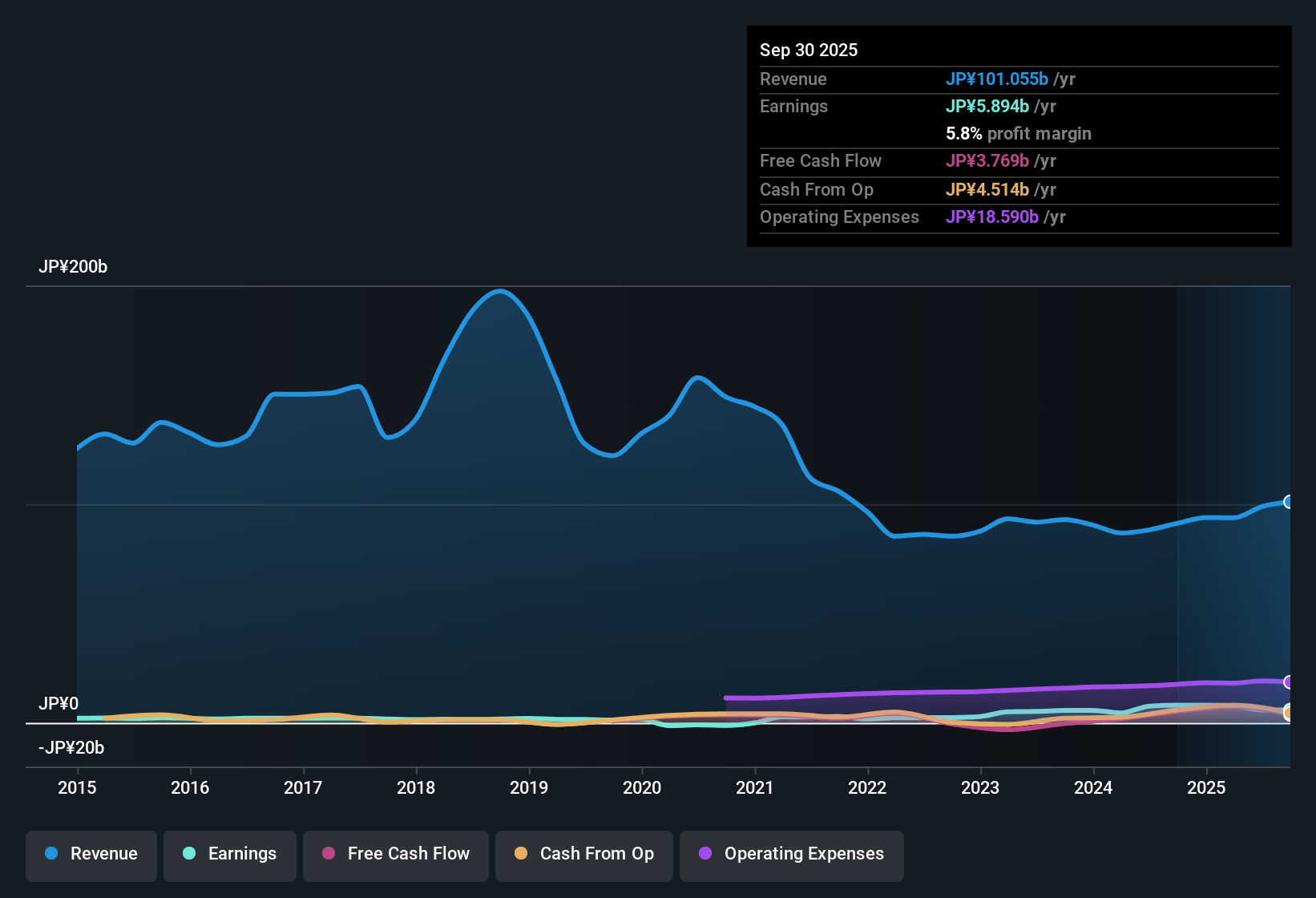Click the pink Free Cash Flow legend dot
This screenshot has width=1316, height=898.
pyautogui.click(x=328, y=854)
